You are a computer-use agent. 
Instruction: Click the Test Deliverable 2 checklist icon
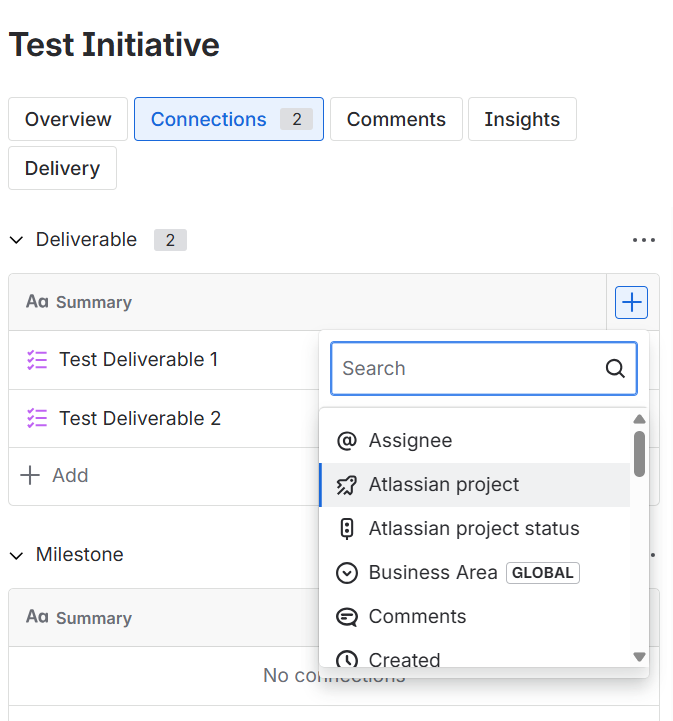[x=37, y=418]
